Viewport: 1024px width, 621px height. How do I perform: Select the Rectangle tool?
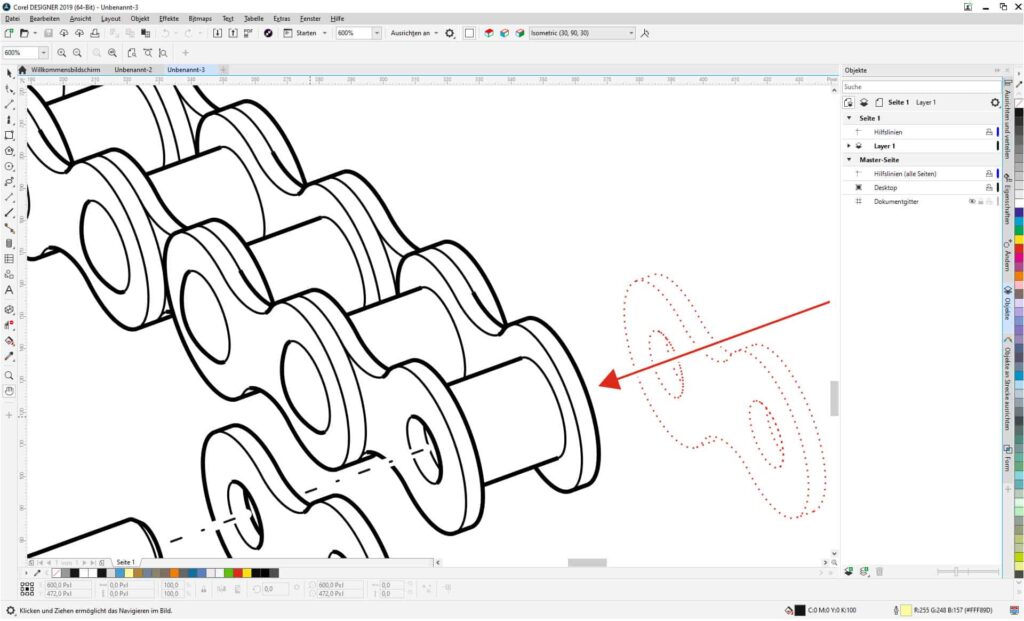tap(9, 136)
